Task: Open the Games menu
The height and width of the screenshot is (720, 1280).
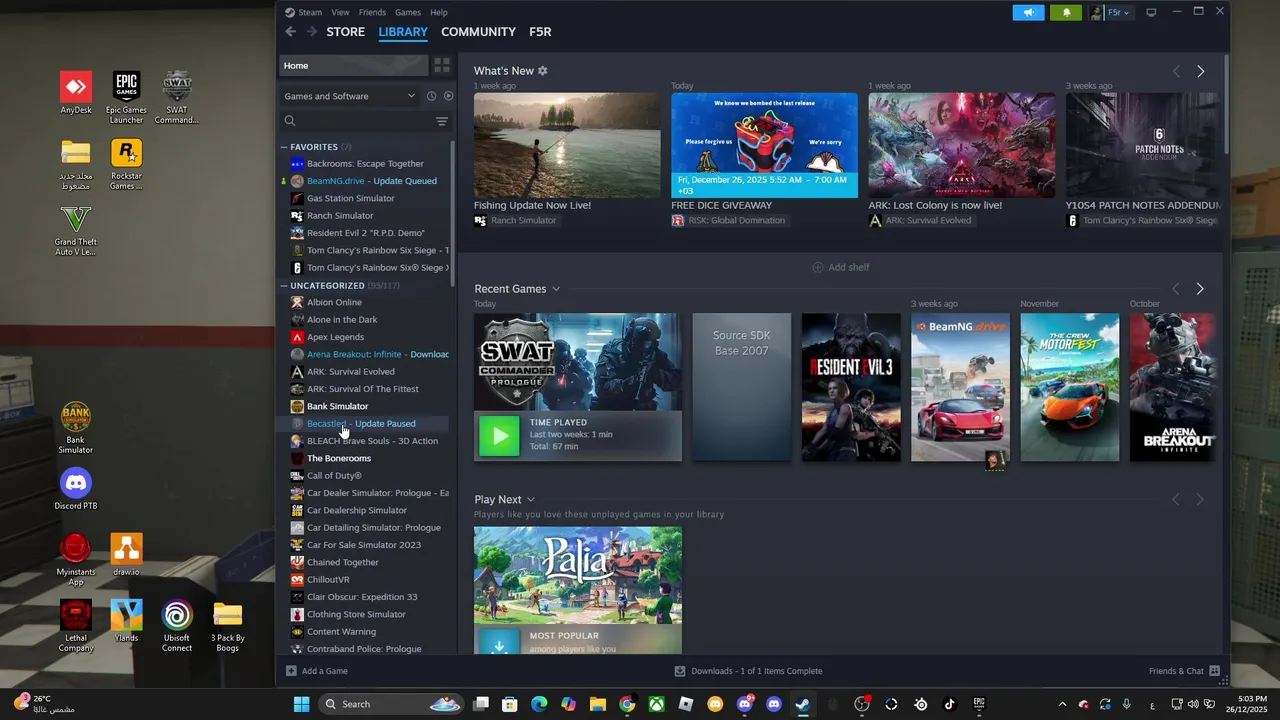Action: [x=408, y=12]
